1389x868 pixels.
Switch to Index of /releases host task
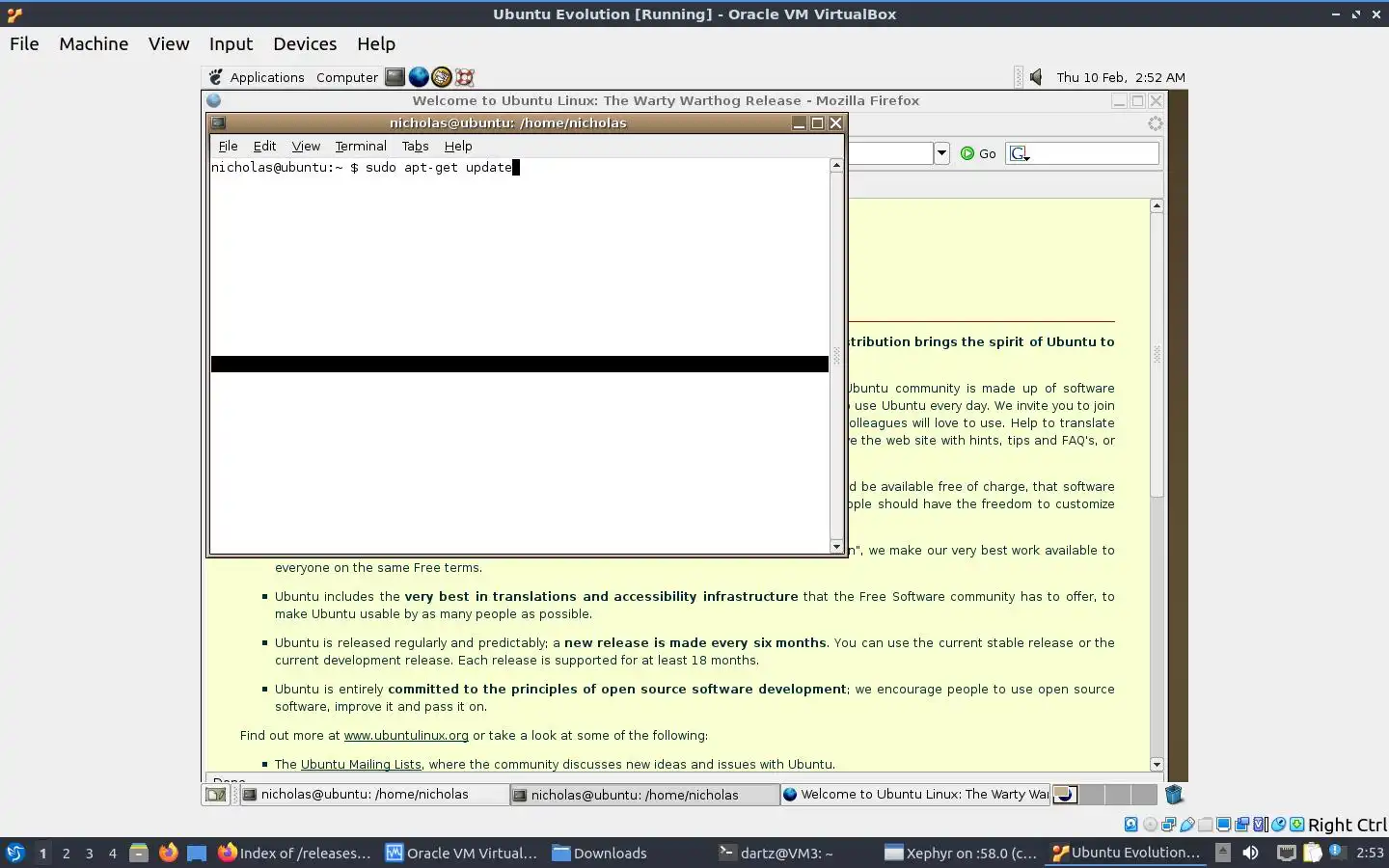[x=294, y=853]
